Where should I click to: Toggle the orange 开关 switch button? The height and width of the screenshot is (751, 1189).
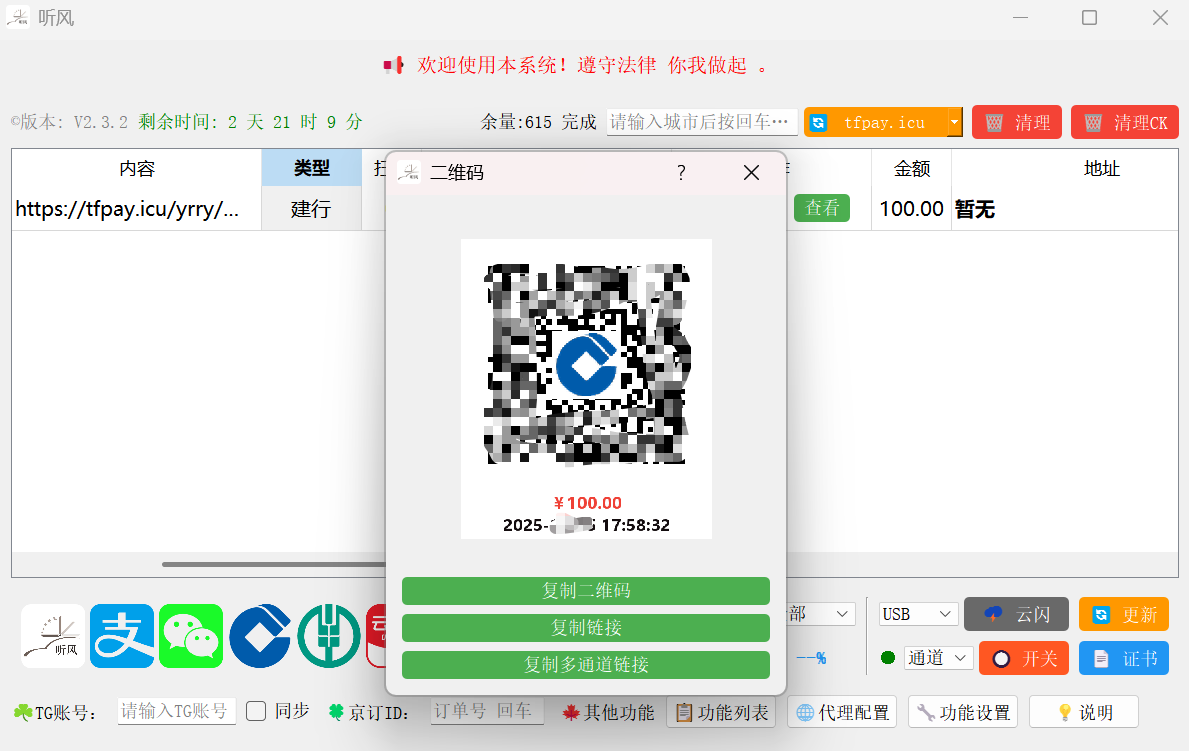pos(1024,658)
